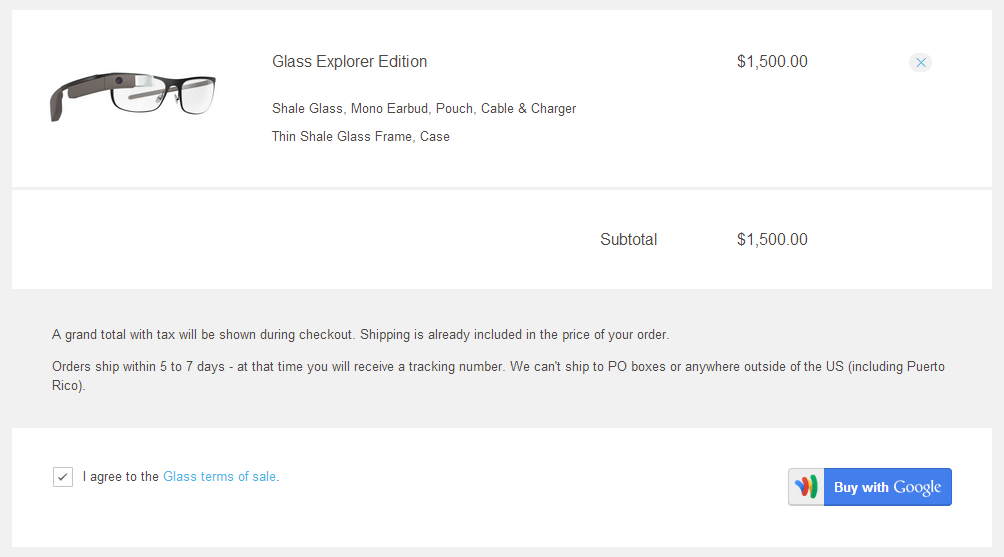
Task: Remove Glass Explorer Edition with the X icon
Action: [x=920, y=62]
